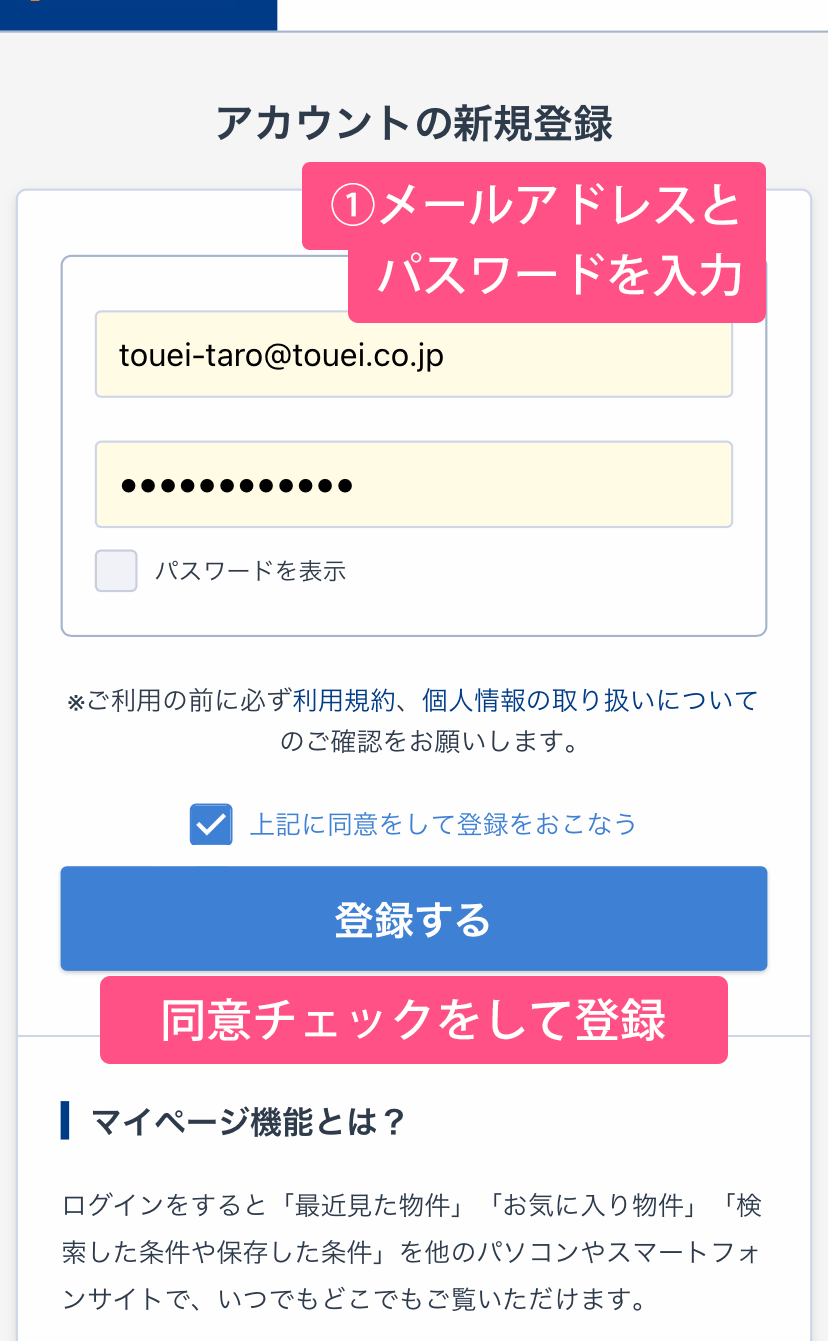Click the circled ① number in pink callout
The image size is (828, 1341).
351,207
